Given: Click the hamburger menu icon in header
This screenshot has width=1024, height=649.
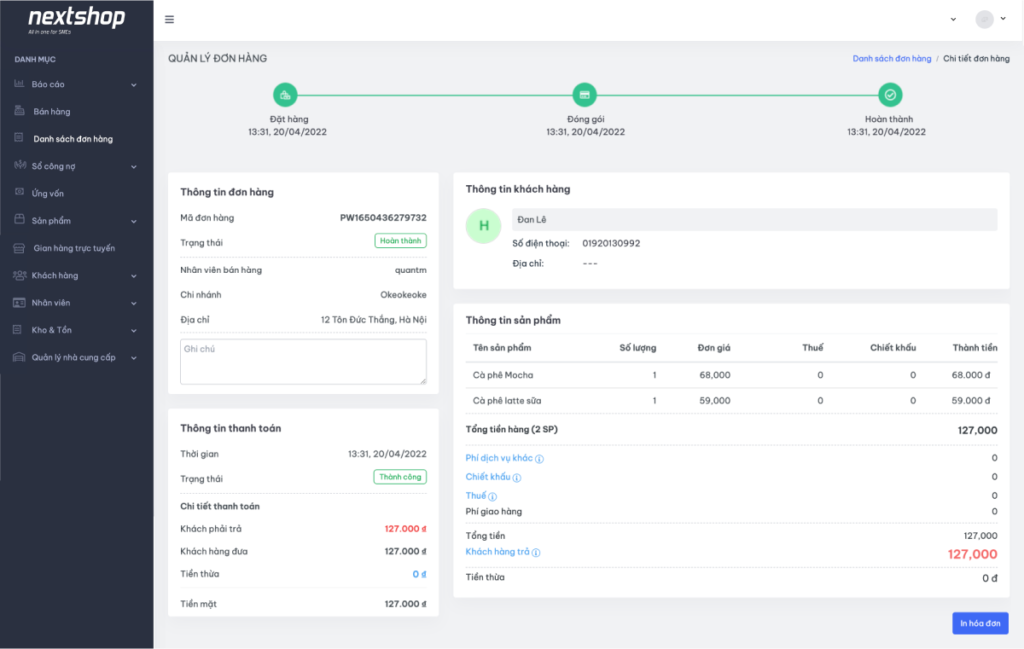Looking at the screenshot, I should (169, 19).
